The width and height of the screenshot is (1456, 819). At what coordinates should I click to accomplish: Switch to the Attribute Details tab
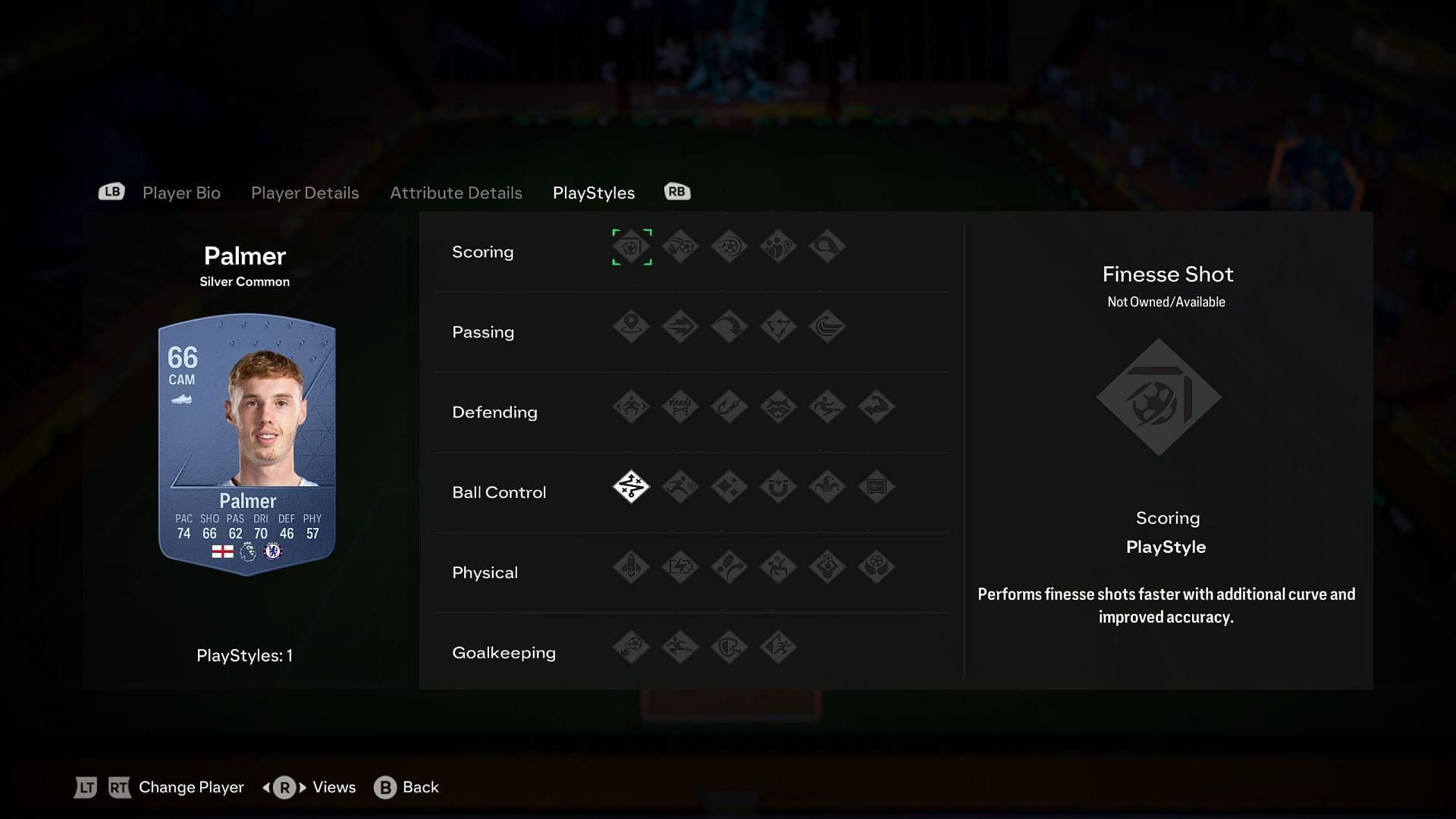click(455, 192)
